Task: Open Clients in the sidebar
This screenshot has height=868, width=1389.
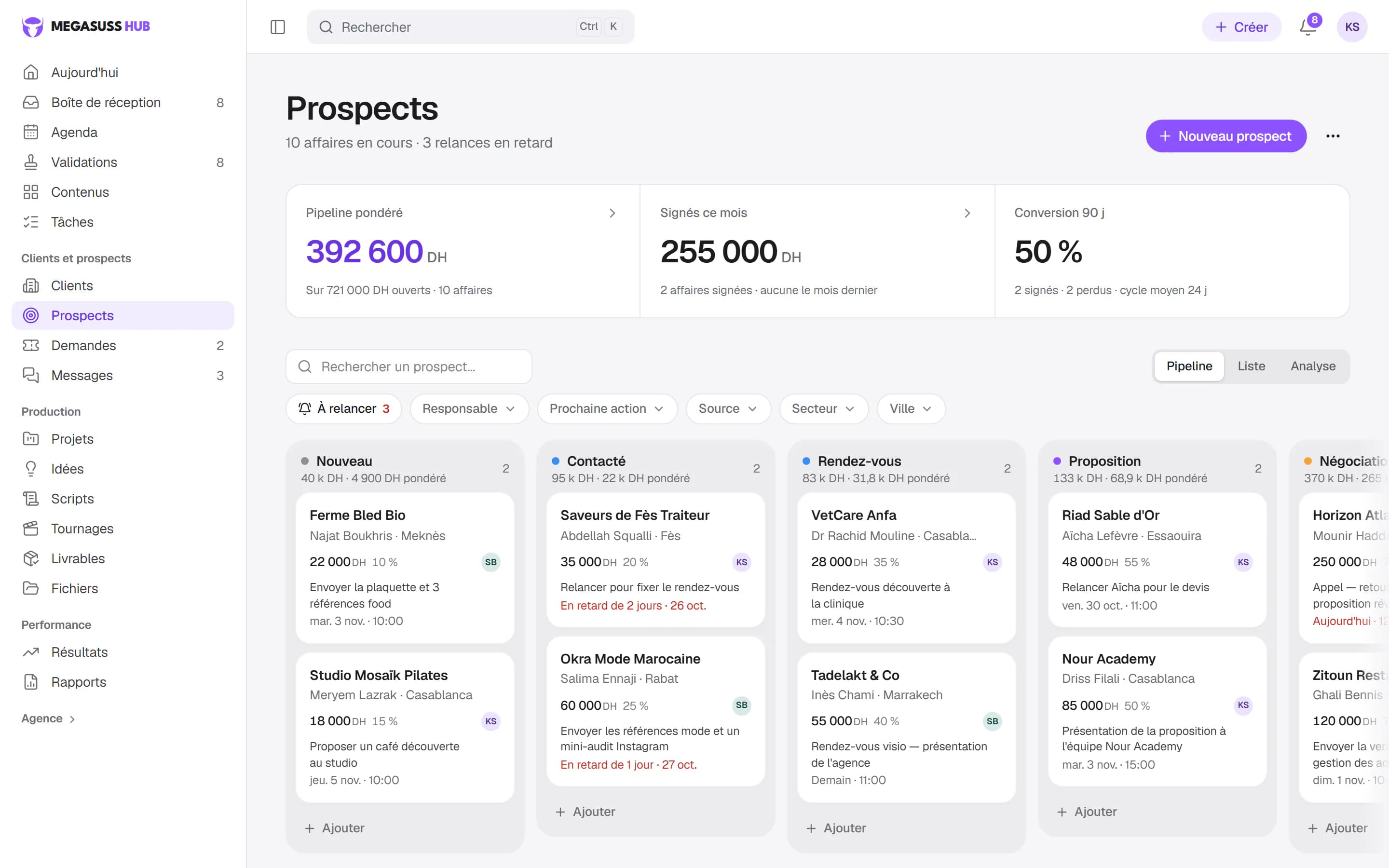Action: 123,285
